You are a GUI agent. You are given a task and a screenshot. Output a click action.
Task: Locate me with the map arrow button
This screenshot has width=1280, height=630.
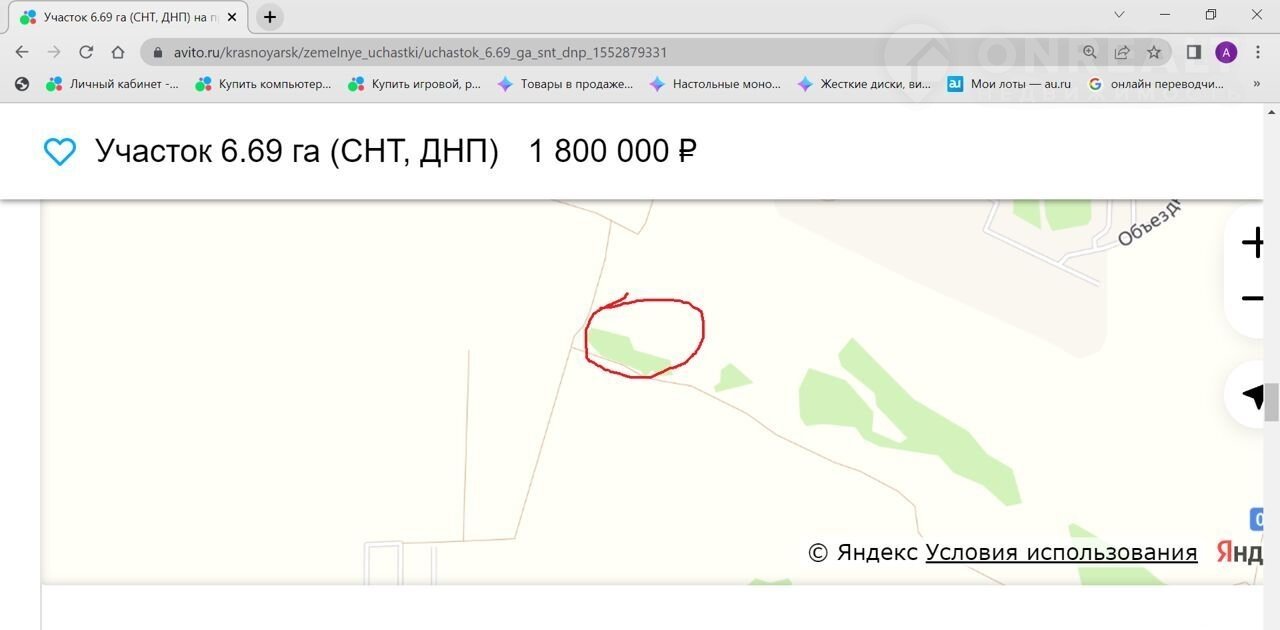coord(1253,395)
